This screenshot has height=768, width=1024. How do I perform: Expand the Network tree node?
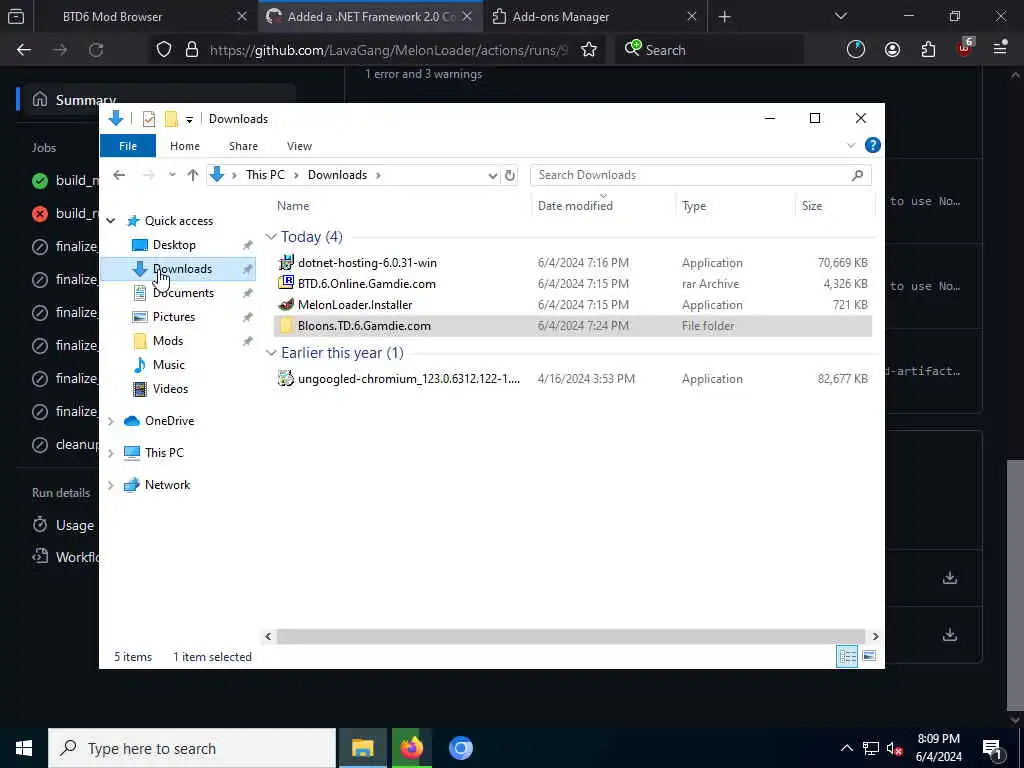[x=111, y=485]
